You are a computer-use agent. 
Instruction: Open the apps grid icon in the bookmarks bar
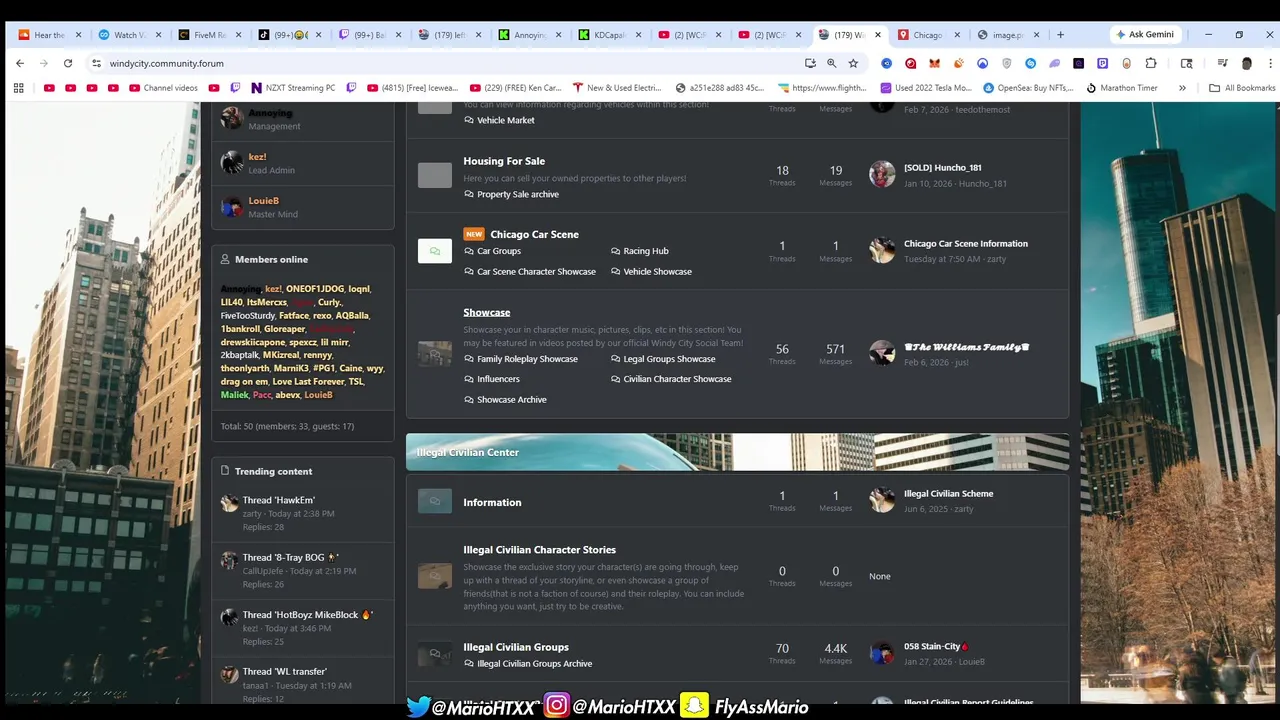(x=18, y=88)
